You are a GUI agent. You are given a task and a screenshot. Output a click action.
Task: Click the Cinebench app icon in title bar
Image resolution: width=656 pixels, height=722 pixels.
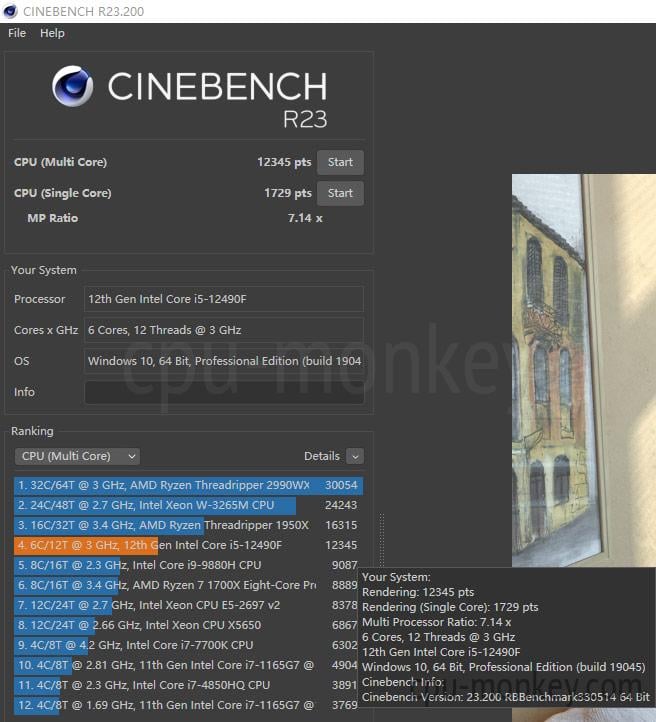10,11
